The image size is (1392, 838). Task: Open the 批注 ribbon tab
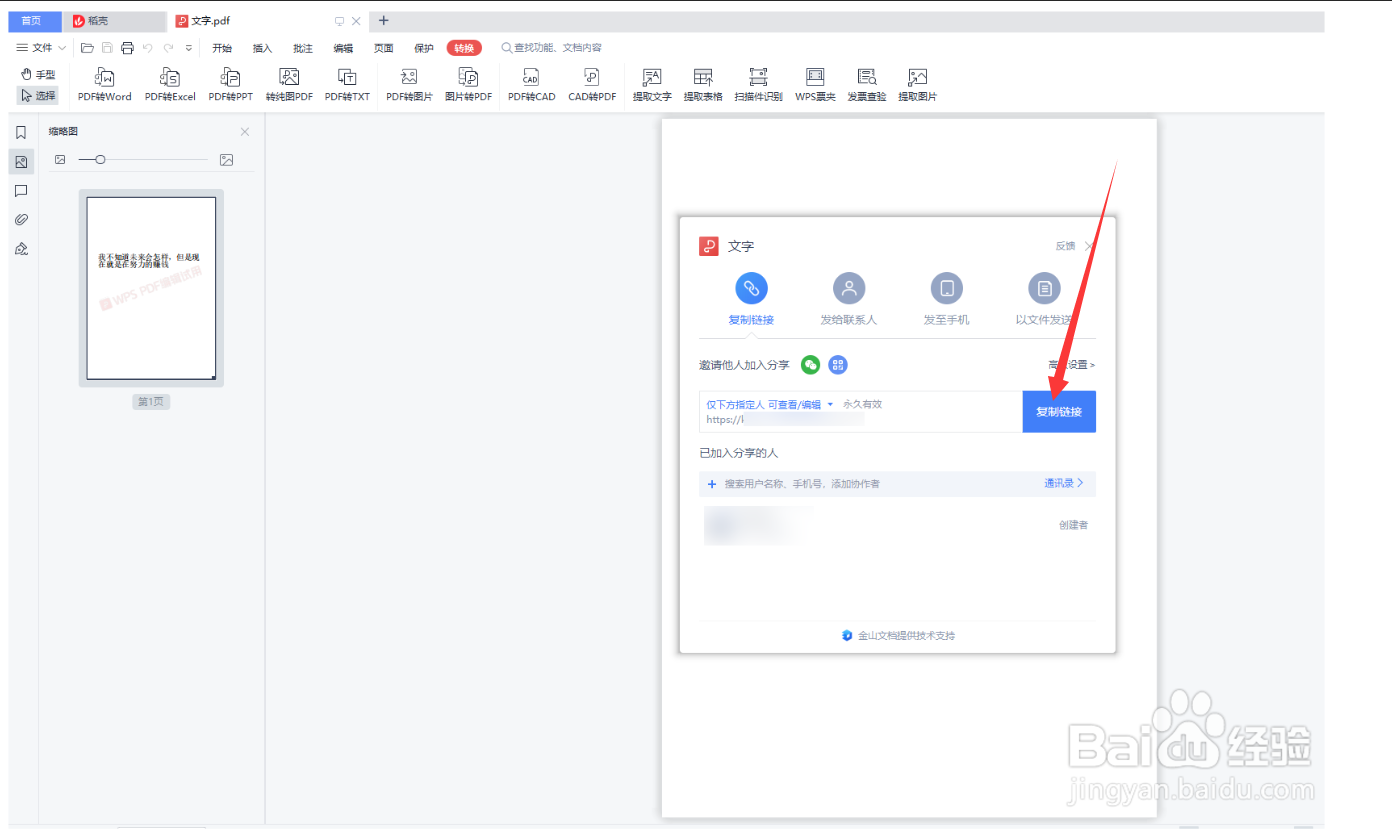click(303, 48)
